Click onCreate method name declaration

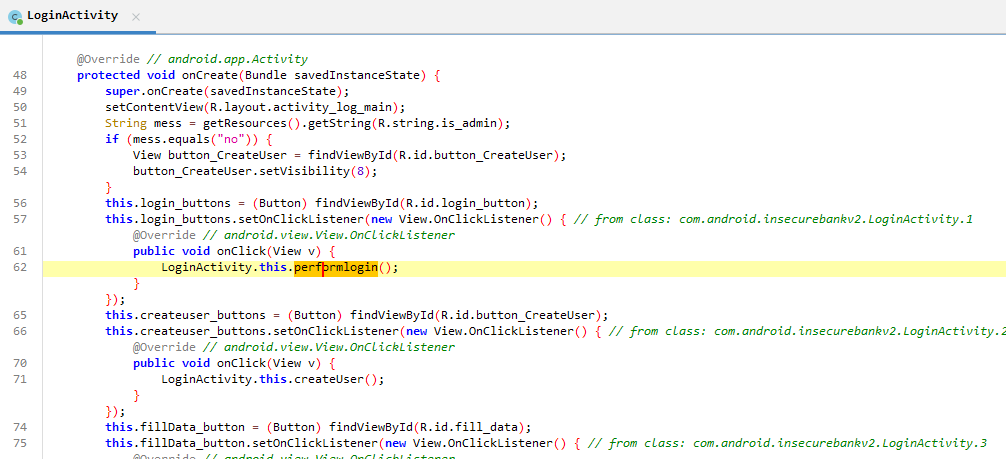coord(210,76)
